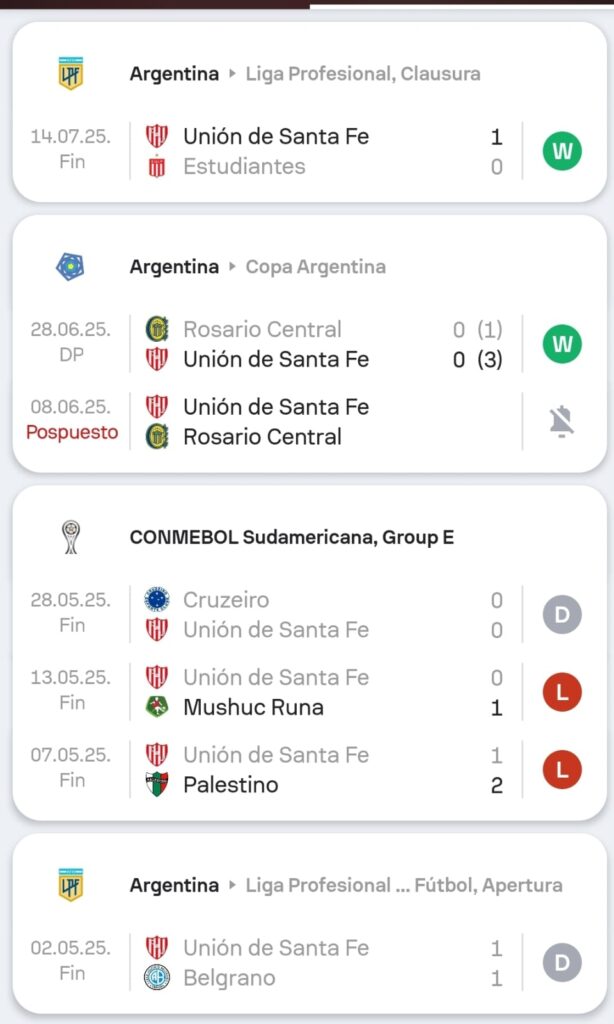
Task: Click the Palestino team crest
Action: tap(157, 784)
